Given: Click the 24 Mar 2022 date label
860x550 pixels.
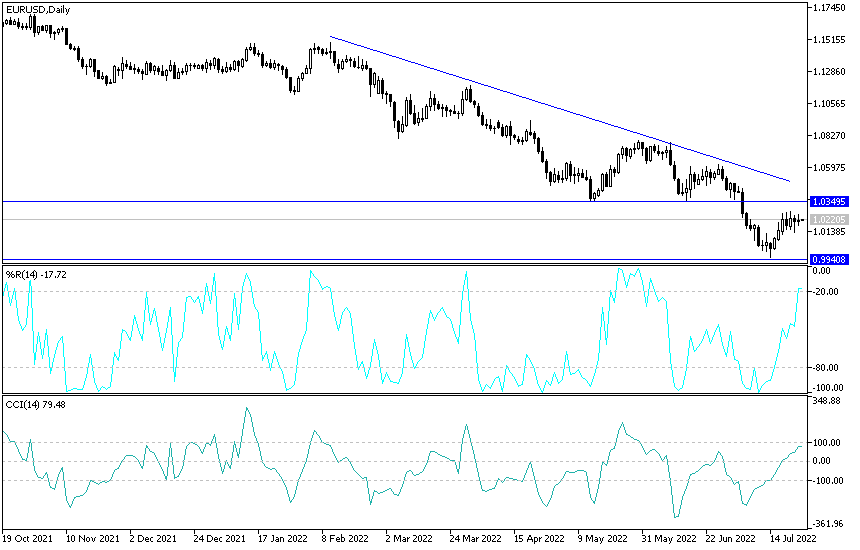Looking at the screenshot, I should coord(475,538).
